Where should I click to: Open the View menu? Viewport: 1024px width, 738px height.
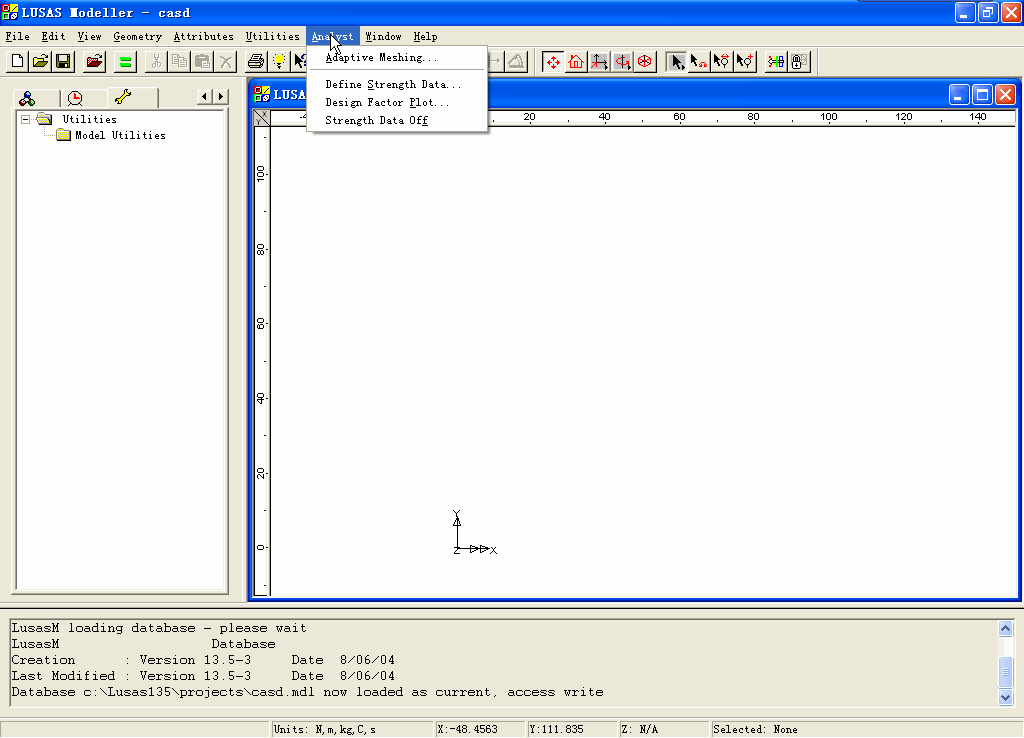coord(89,37)
